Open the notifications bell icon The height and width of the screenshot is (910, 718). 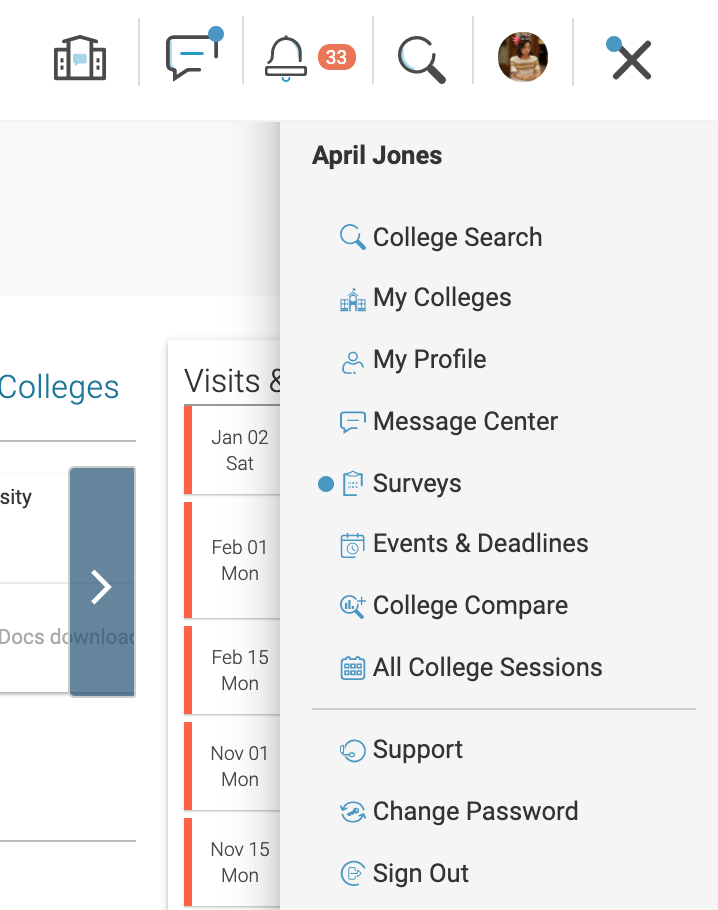pyautogui.click(x=286, y=58)
